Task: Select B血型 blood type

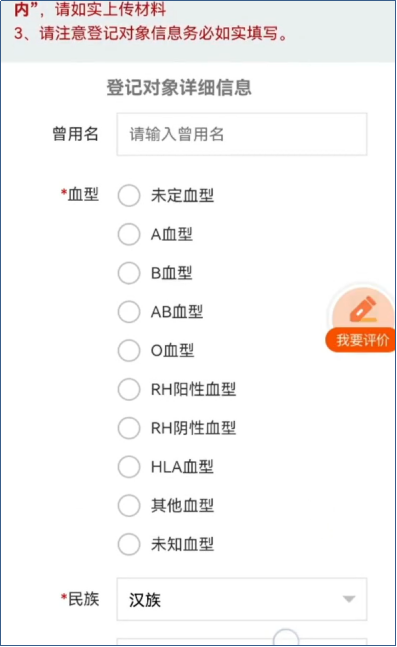Action: [129, 273]
